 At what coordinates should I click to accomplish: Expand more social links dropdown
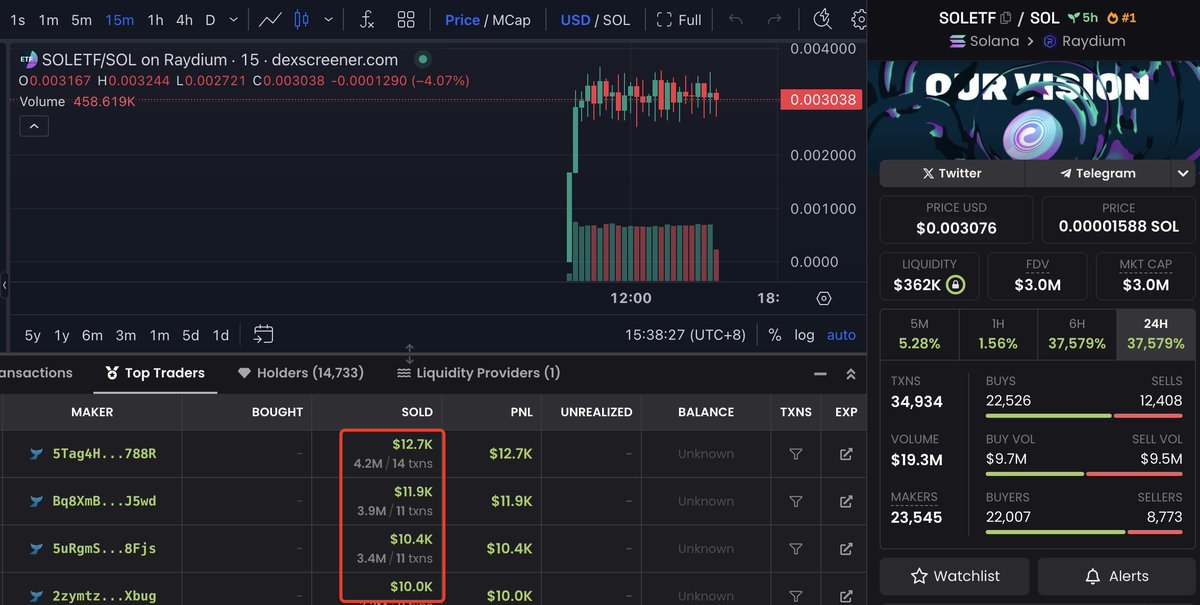point(1183,173)
